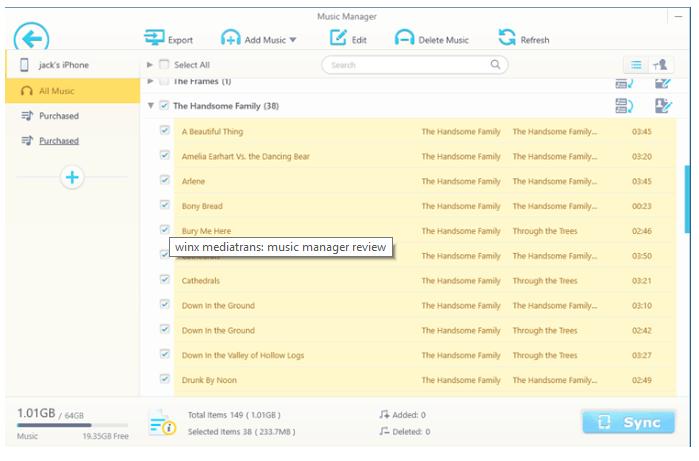Click the 00:23 duration of Bony Bread
The image size is (699, 461).
(x=641, y=206)
